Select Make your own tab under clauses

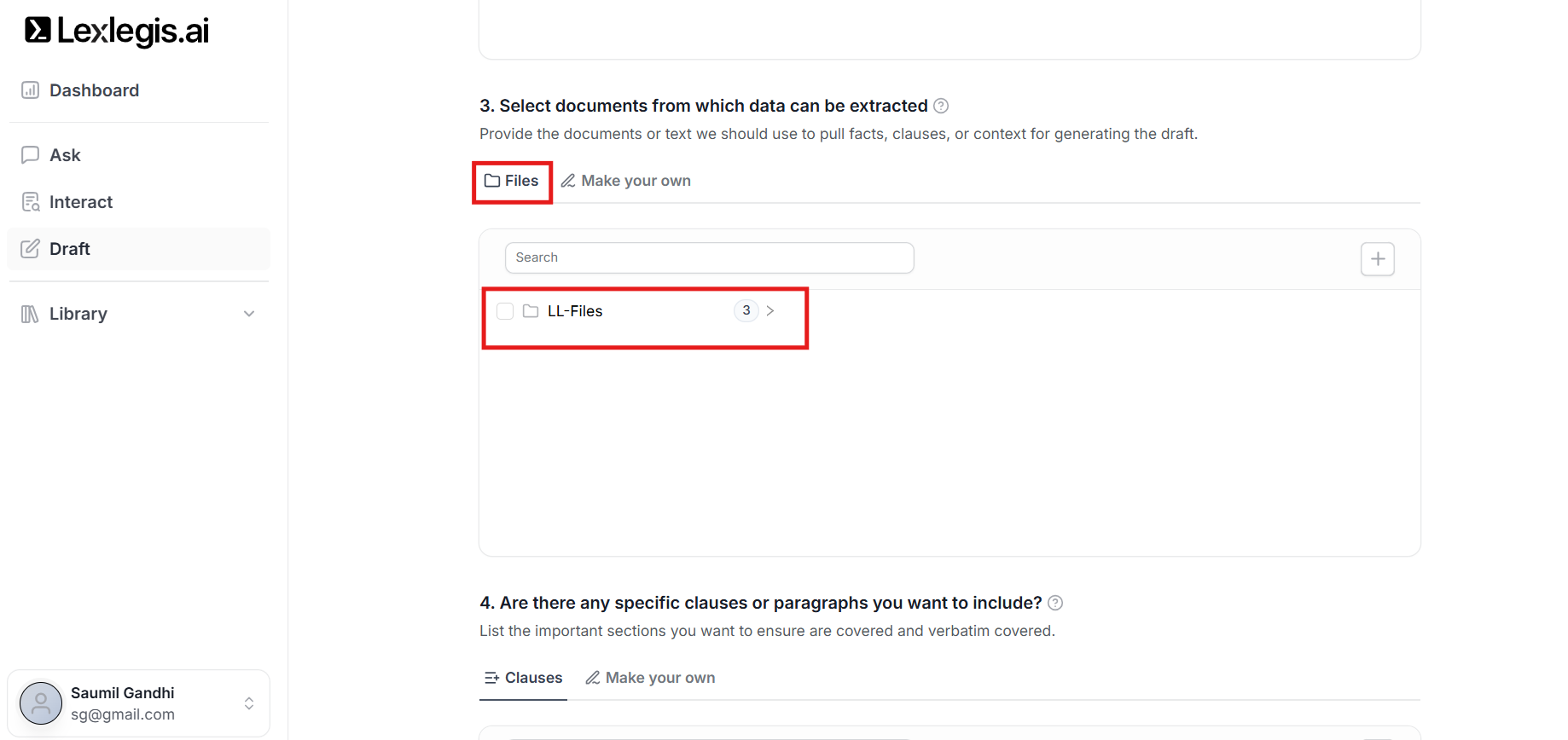point(651,678)
